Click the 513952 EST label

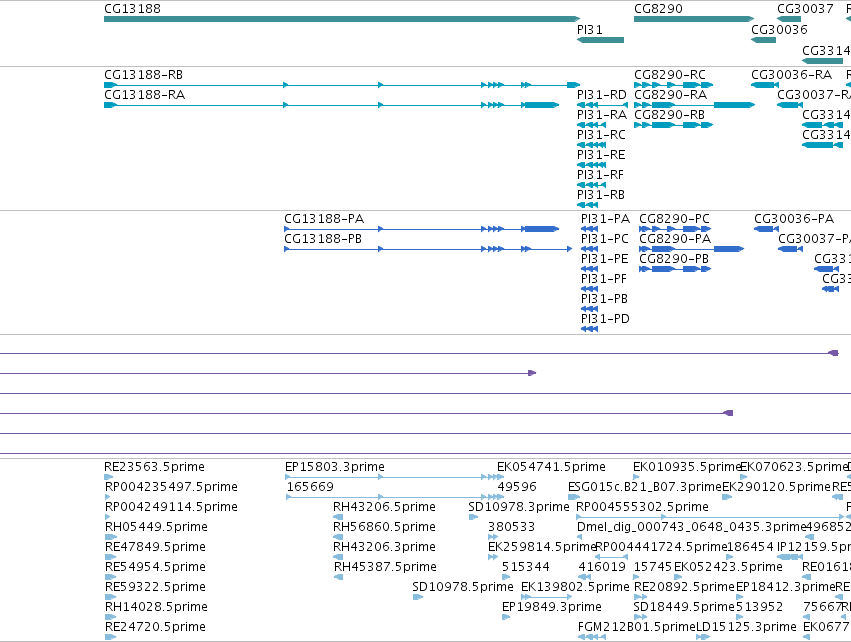pos(759,607)
